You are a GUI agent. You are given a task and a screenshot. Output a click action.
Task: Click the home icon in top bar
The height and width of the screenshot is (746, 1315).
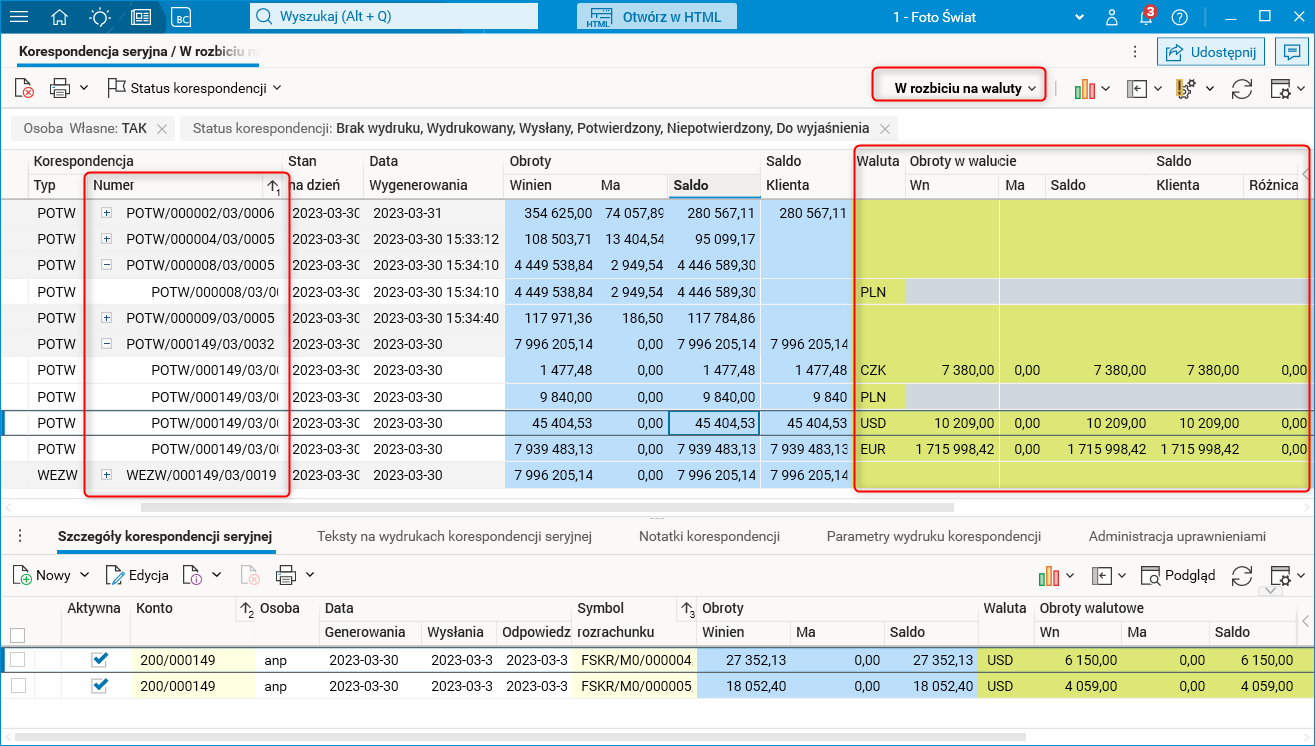pyautogui.click(x=60, y=17)
